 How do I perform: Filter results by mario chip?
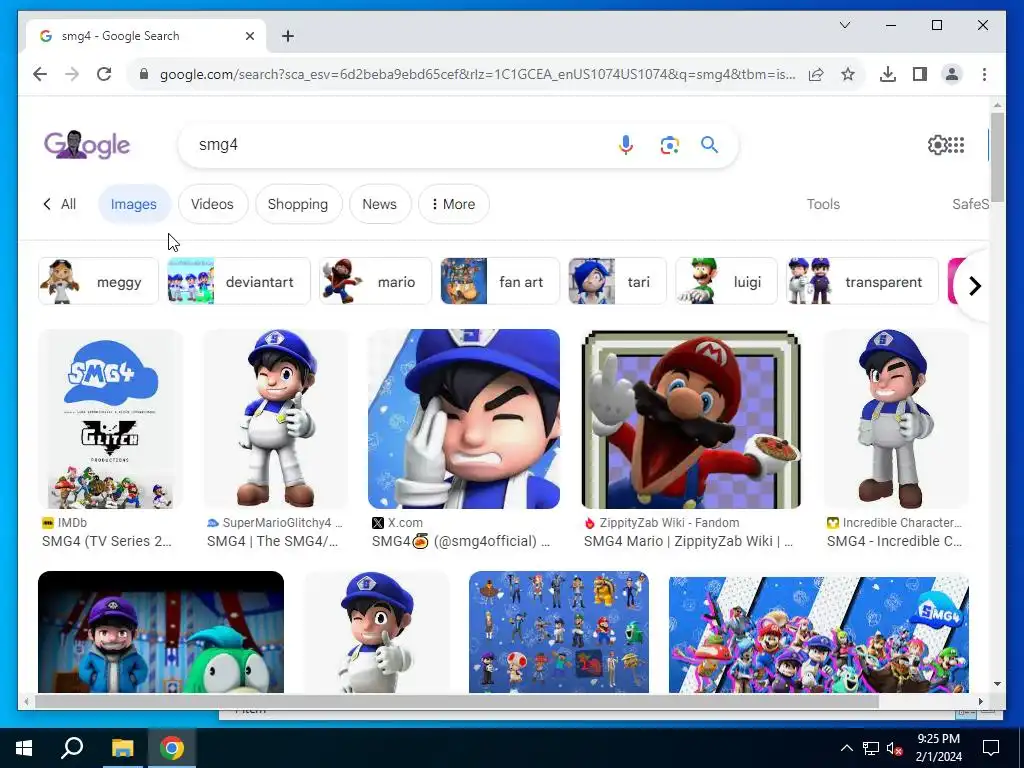pos(376,281)
